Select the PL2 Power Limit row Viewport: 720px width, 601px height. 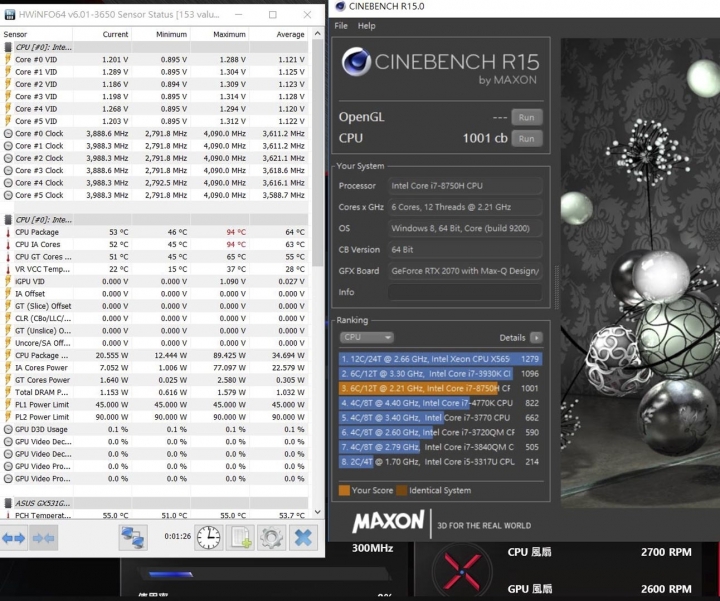[x=154, y=417]
